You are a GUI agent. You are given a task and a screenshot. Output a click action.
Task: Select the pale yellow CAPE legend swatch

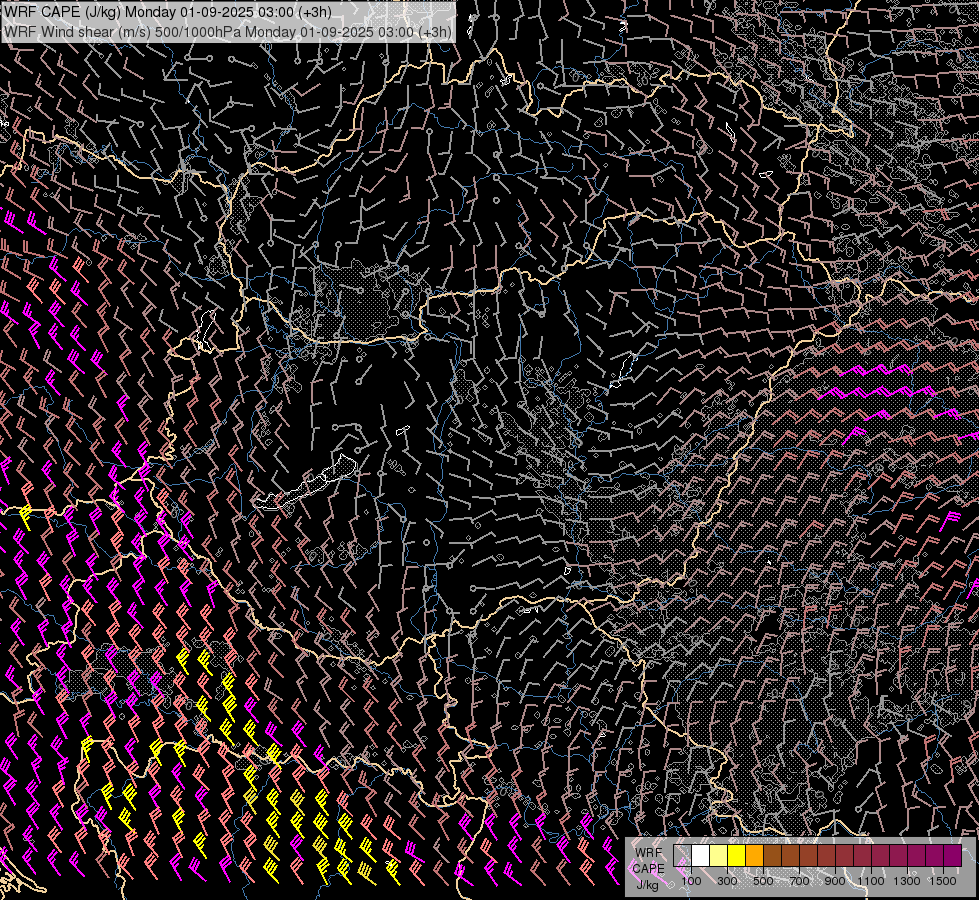click(x=719, y=856)
